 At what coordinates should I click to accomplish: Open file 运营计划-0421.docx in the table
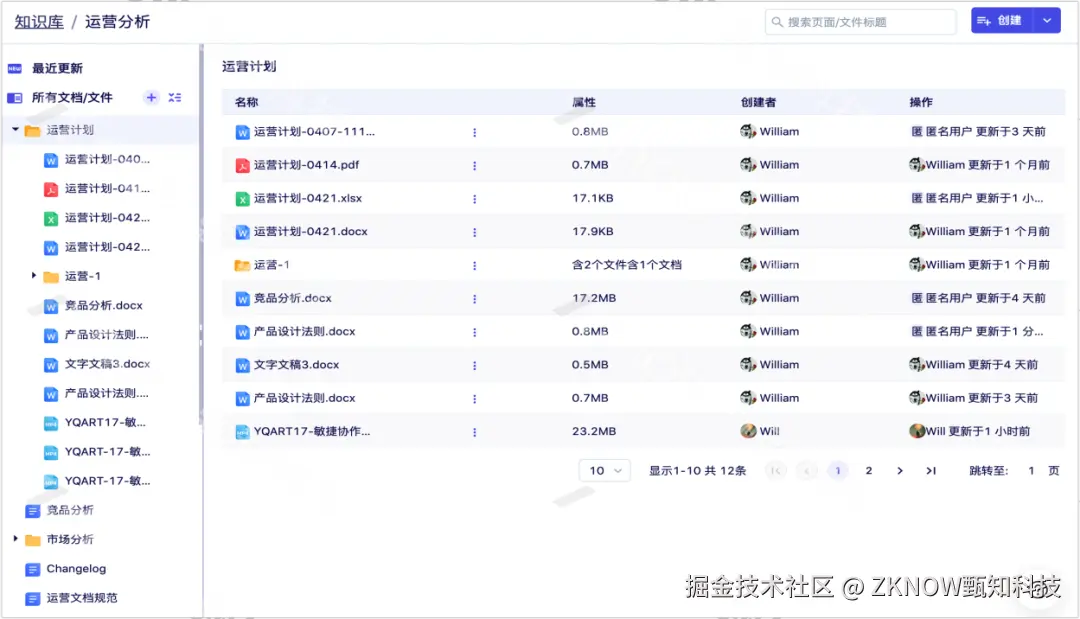tap(311, 231)
